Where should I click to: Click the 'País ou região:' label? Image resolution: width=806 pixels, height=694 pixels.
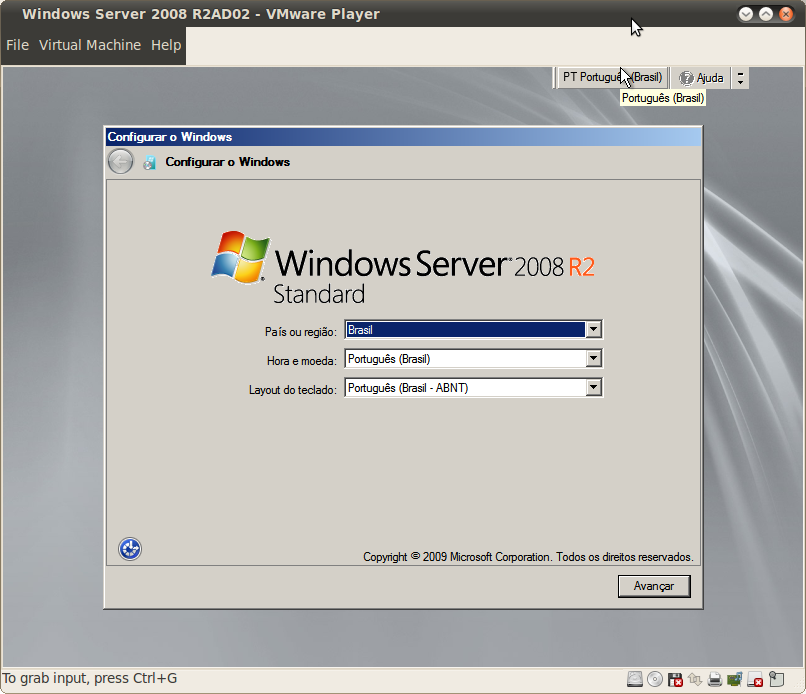click(x=301, y=332)
